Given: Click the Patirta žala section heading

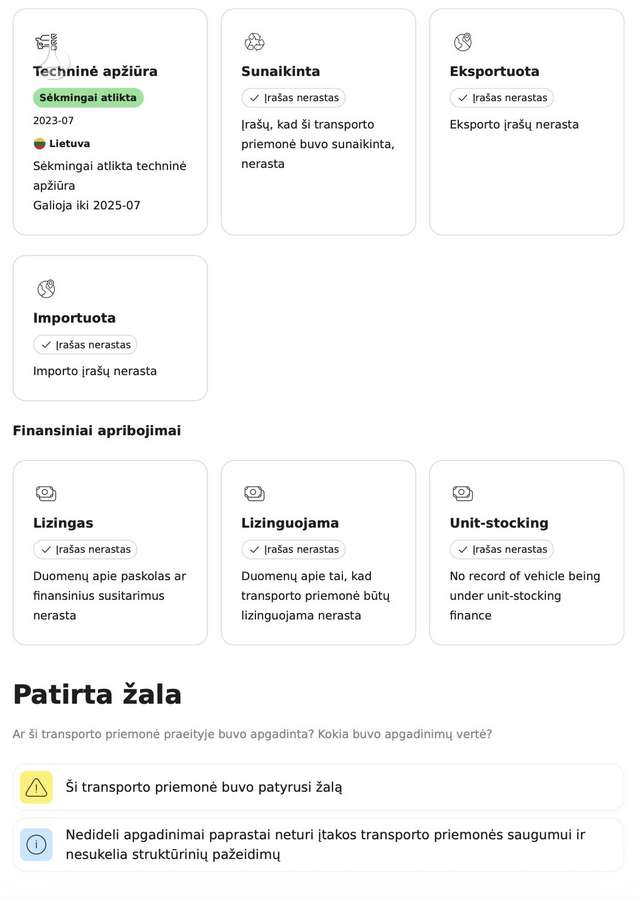Looking at the screenshot, I should coord(97,694).
